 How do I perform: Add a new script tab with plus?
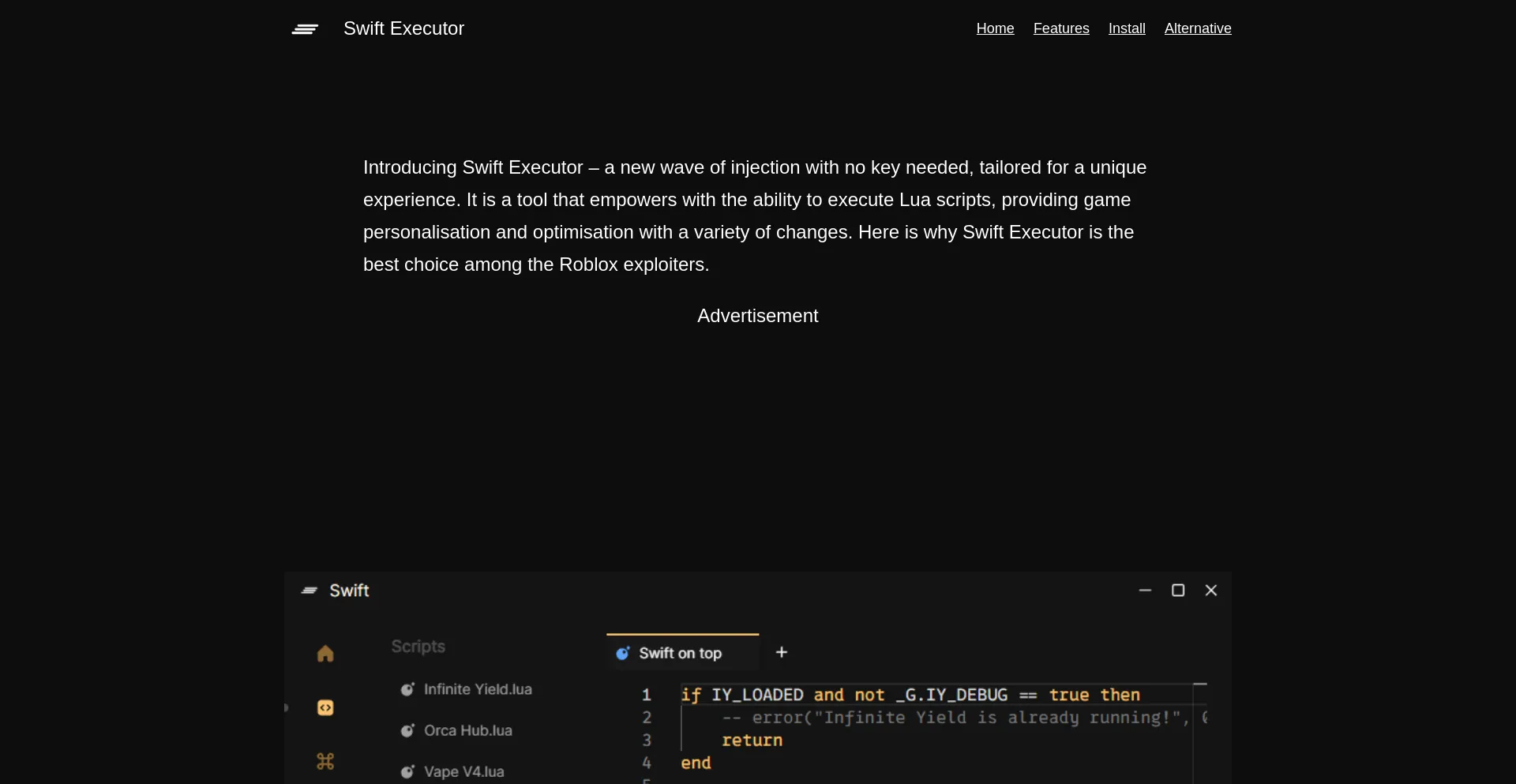[x=782, y=652]
